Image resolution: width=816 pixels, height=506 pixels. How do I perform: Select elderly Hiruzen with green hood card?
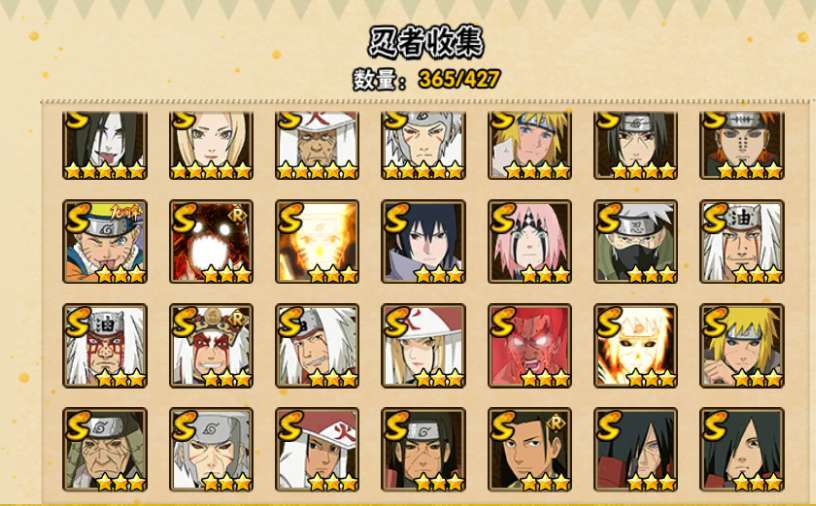105,450
